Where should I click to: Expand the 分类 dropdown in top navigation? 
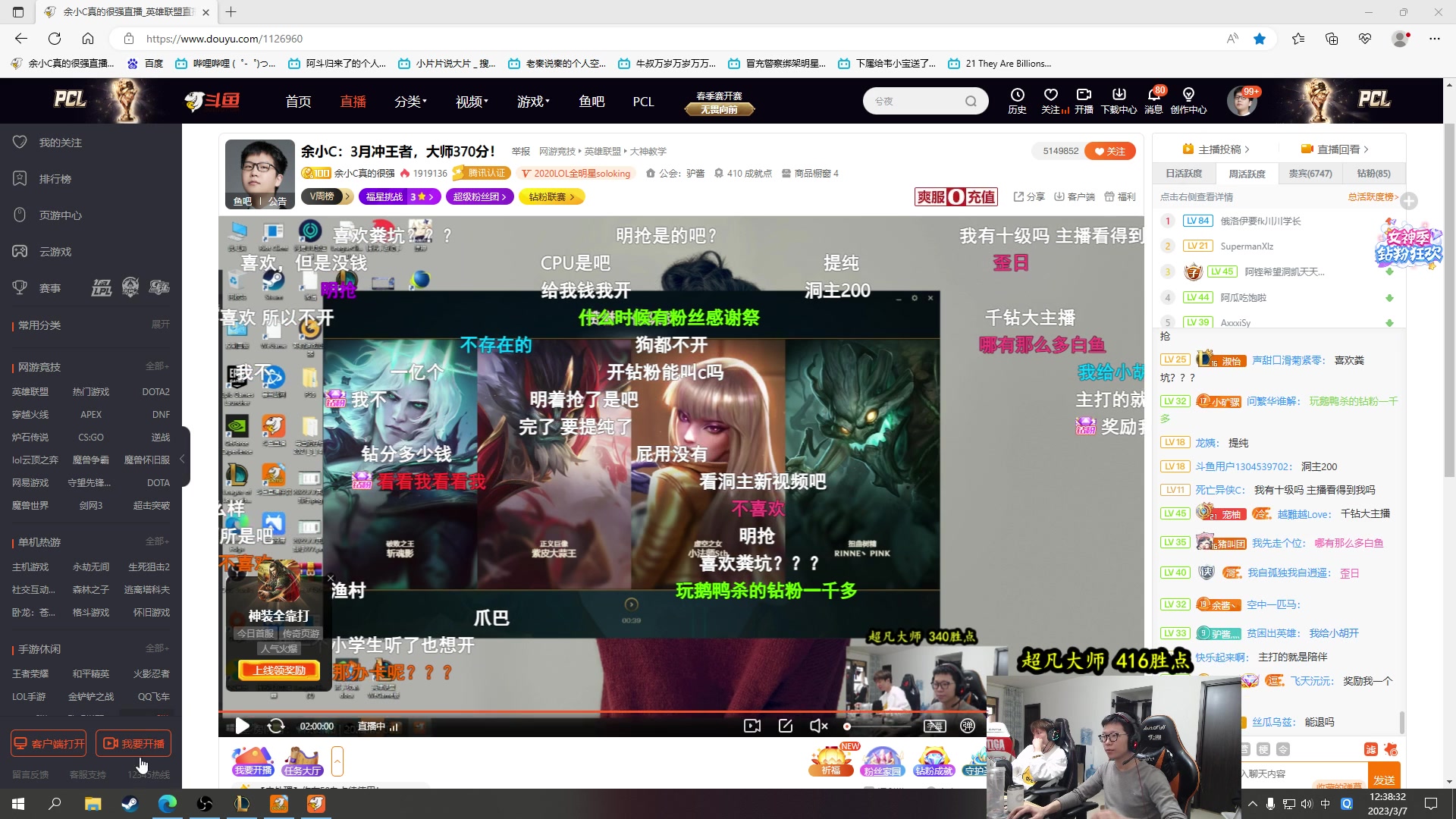(x=409, y=101)
